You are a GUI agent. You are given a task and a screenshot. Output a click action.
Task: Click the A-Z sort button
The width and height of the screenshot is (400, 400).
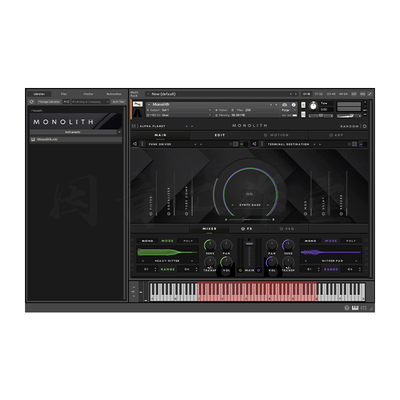click(x=66, y=102)
